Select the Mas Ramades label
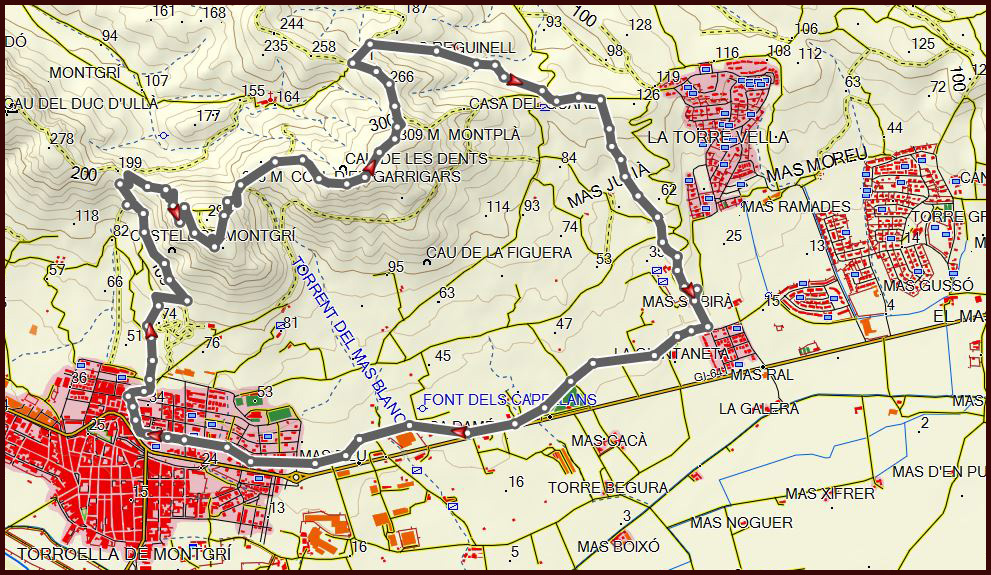The image size is (991, 575). tap(796, 207)
